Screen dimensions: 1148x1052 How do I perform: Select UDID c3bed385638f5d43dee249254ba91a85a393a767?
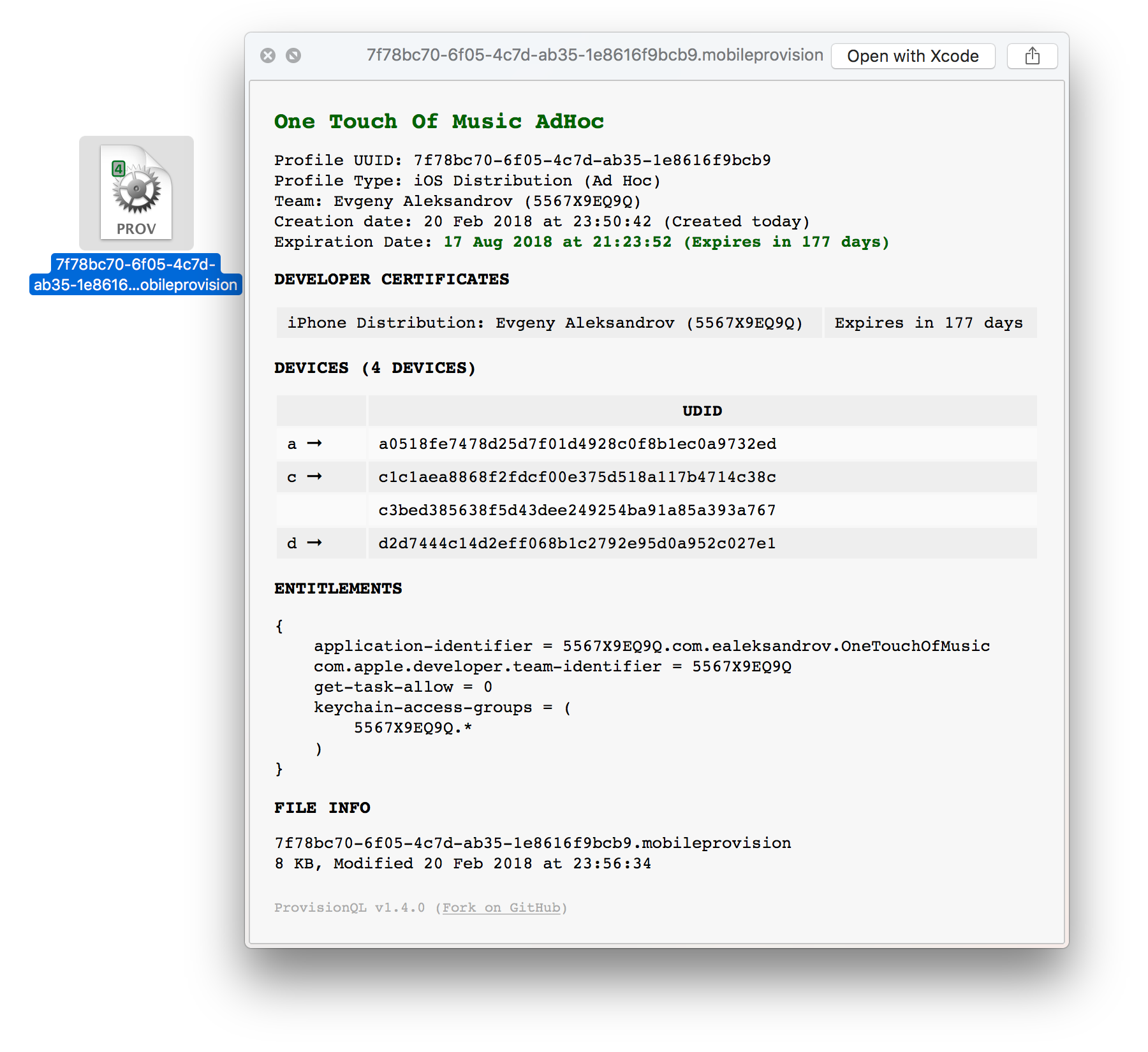click(577, 510)
